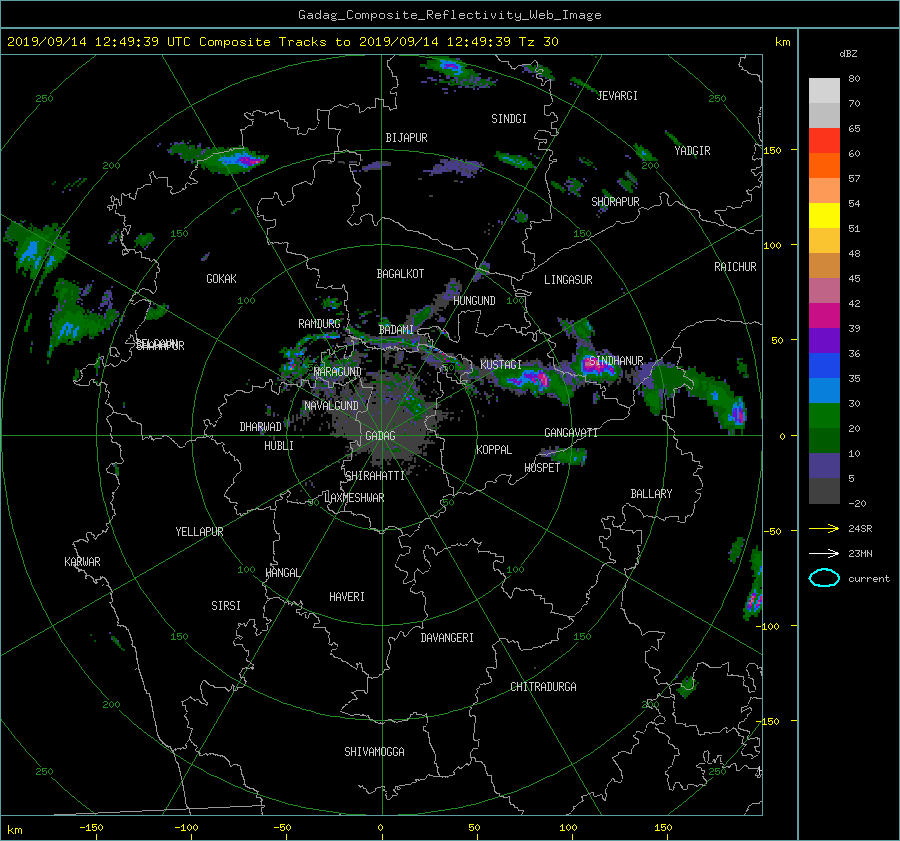Viewport: 900px width, 841px height.
Task: Click the 42 value on dBZ scale
Action: point(854,304)
